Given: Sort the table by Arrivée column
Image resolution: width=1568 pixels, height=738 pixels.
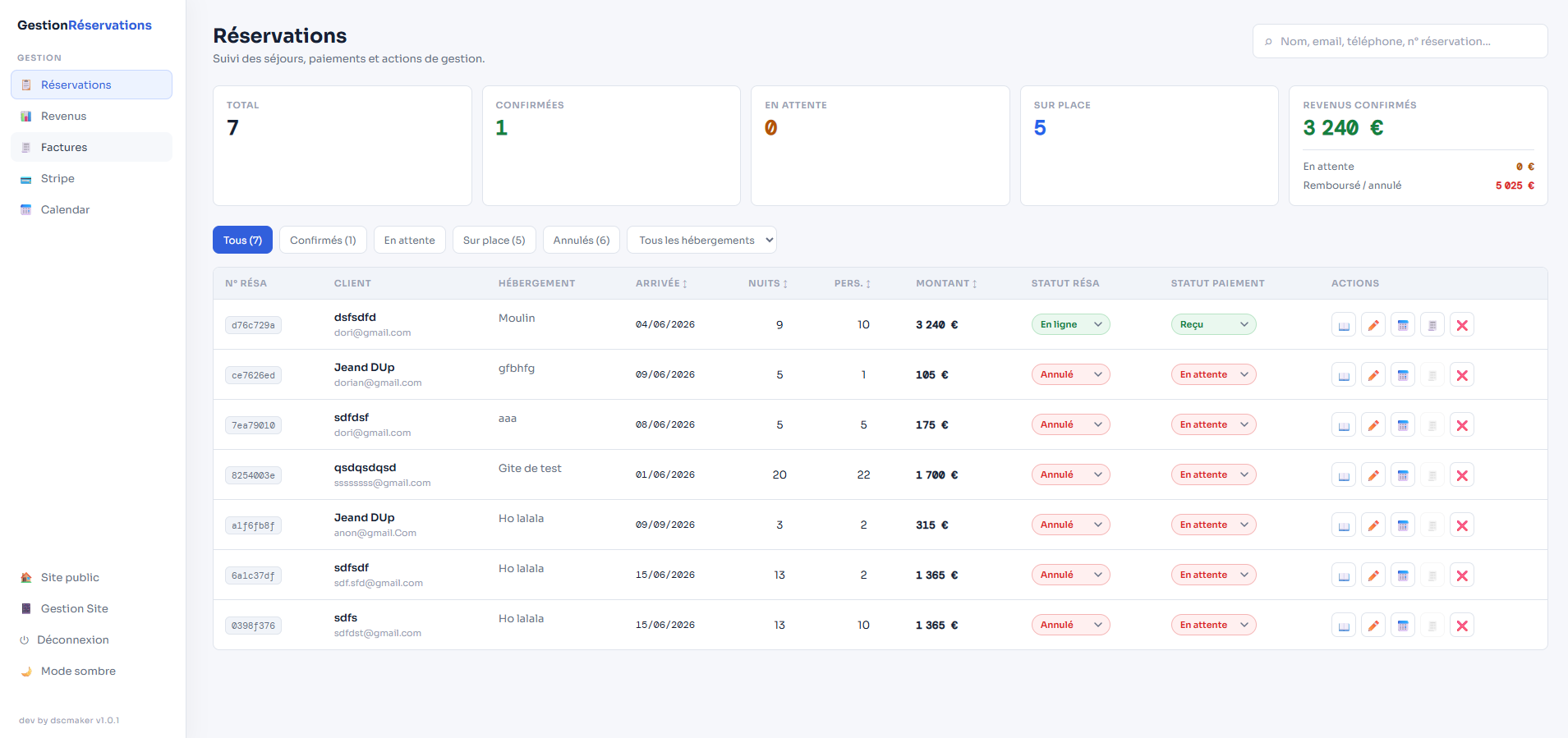Looking at the screenshot, I should pyautogui.click(x=661, y=283).
